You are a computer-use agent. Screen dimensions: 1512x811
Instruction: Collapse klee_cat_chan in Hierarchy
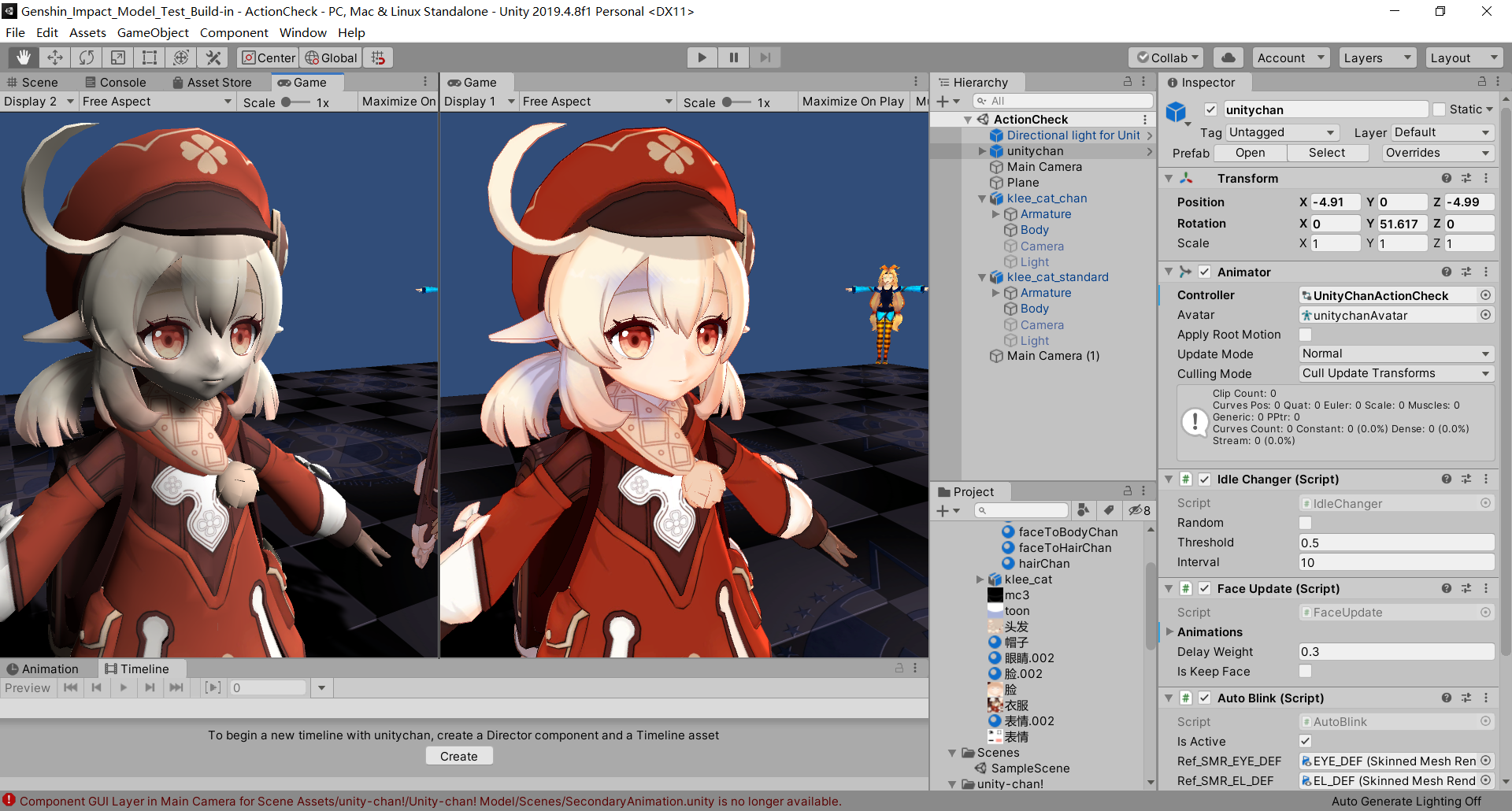point(982,198)
